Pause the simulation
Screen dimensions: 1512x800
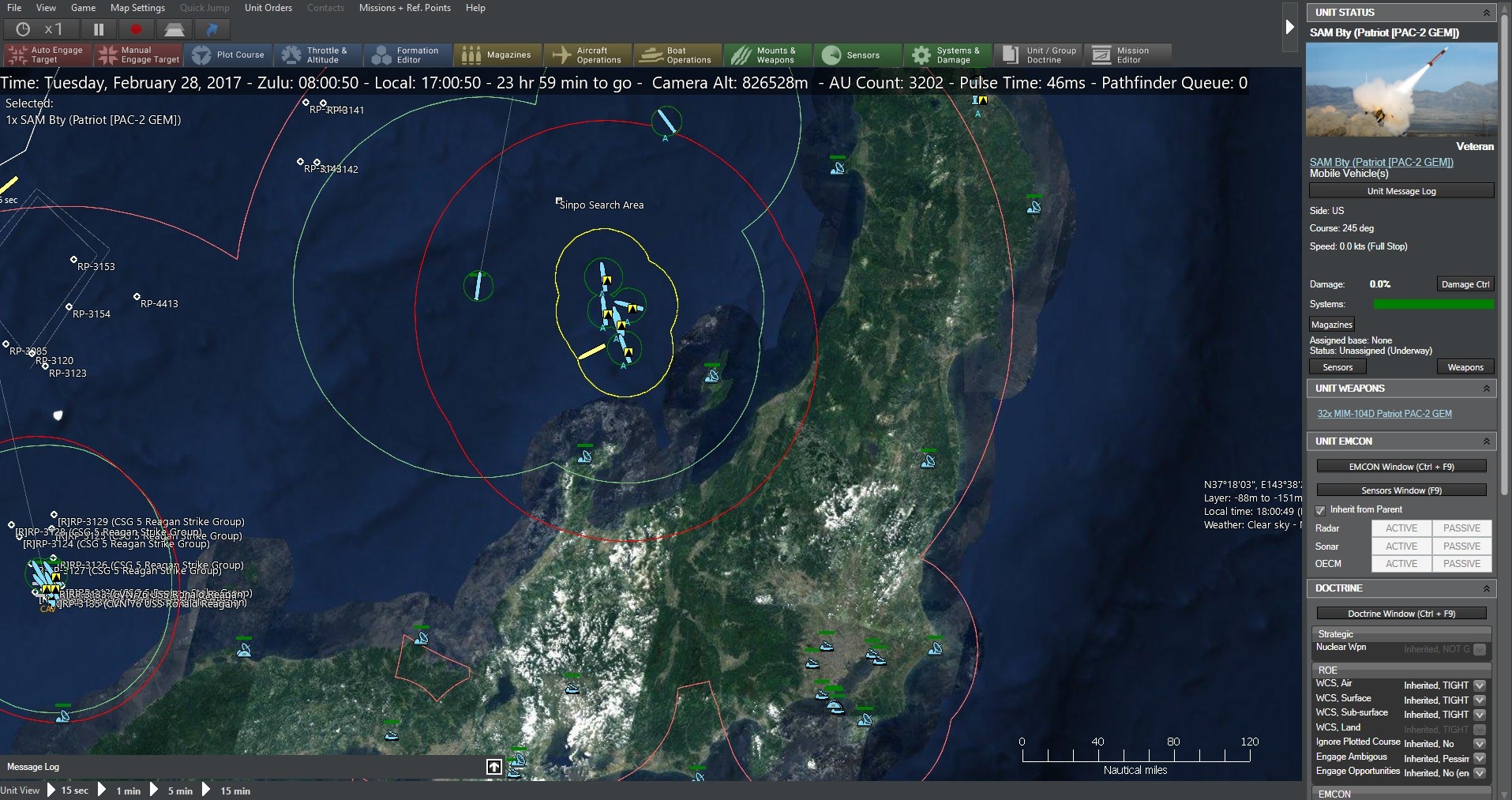(98, 29)
